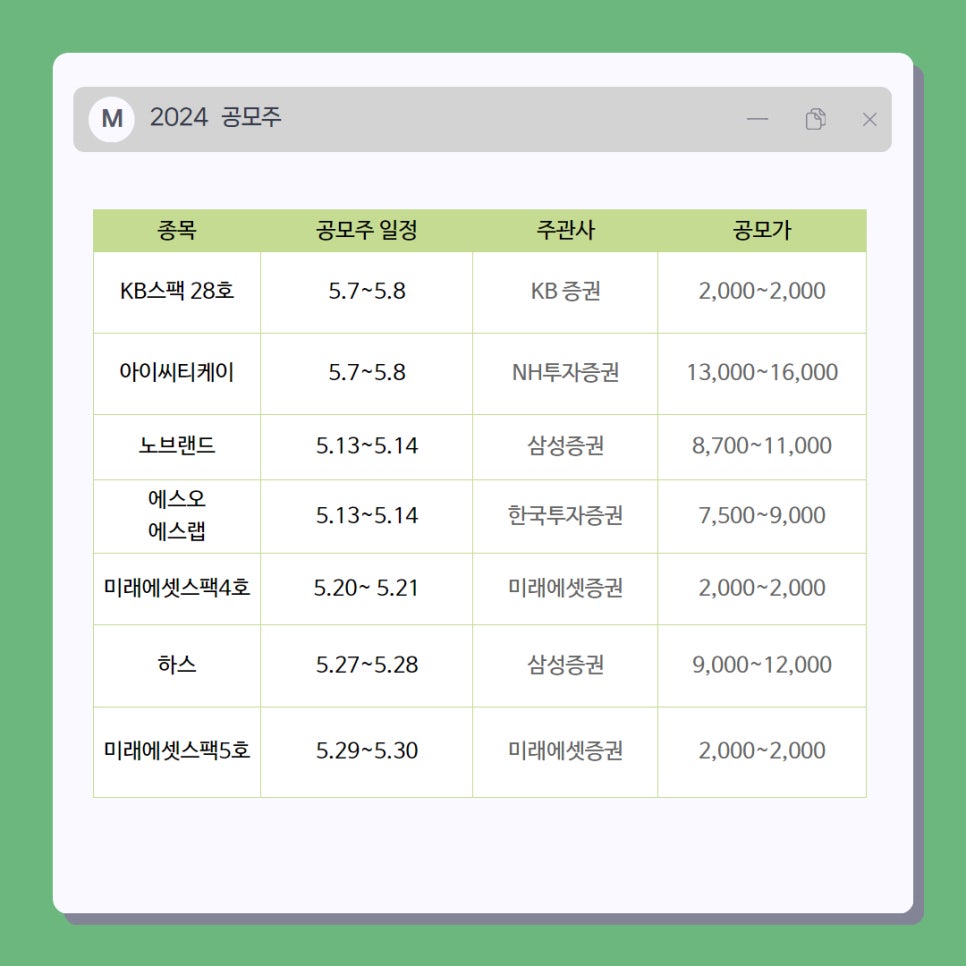Click the '주관사' column header

point(565,230)
